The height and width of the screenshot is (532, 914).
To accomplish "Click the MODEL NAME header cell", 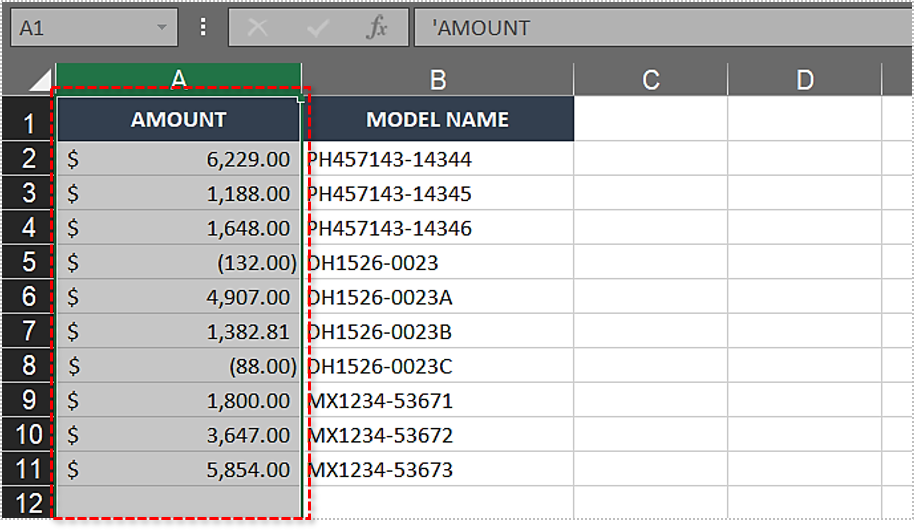I will [438, 119].
